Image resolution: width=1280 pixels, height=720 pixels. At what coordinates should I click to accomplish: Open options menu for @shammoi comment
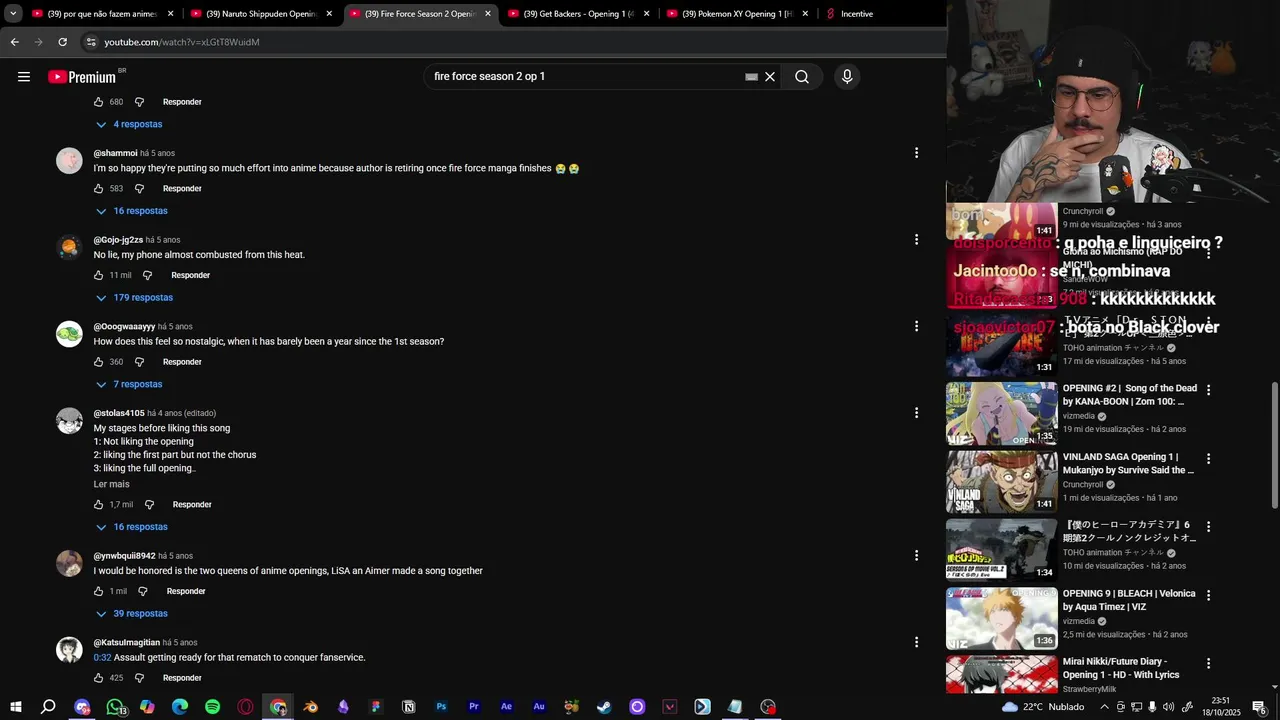916,153
